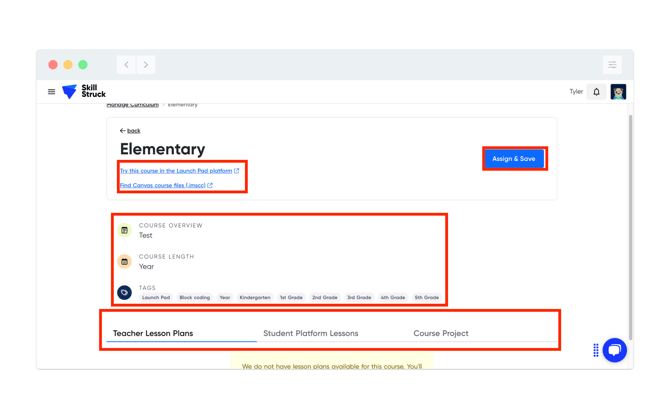Open the hamburger navigation menu
This screenshot has height=418, width=670.
pos(52,92)
